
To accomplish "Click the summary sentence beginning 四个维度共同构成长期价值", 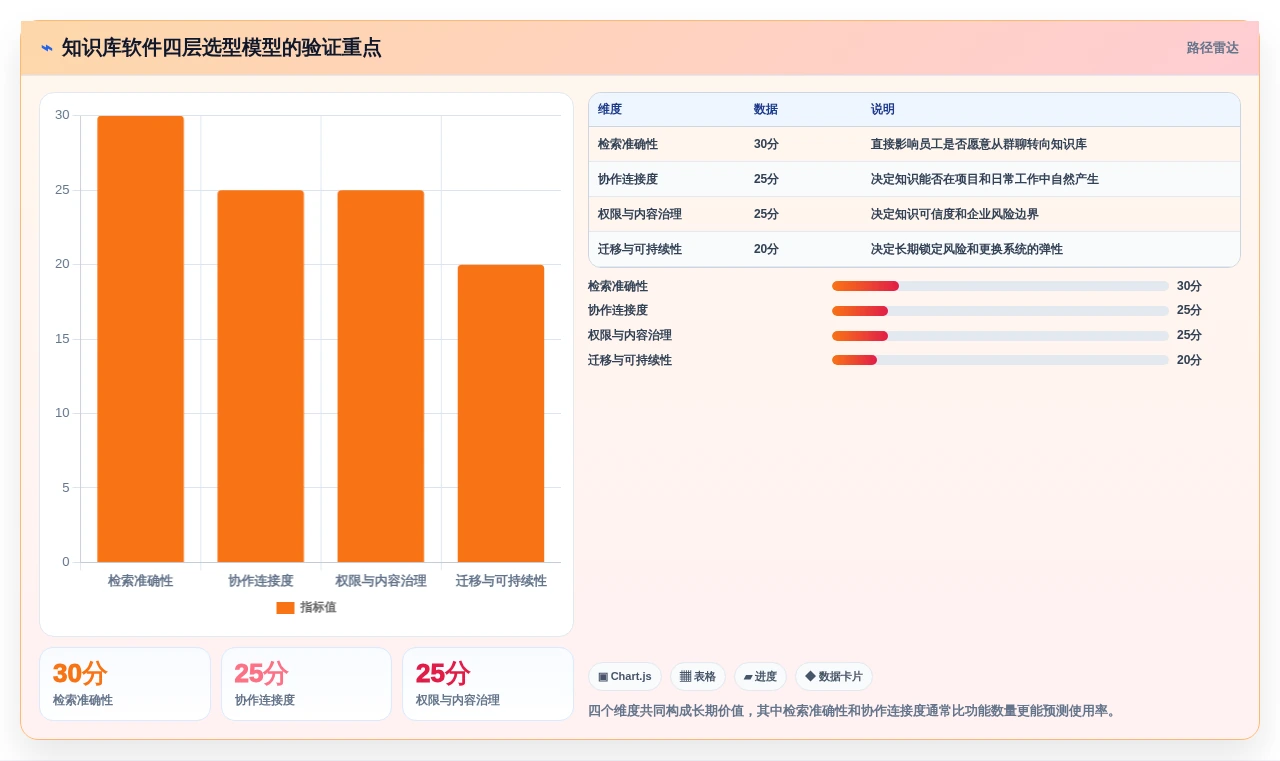I will (x=855, y=712).
